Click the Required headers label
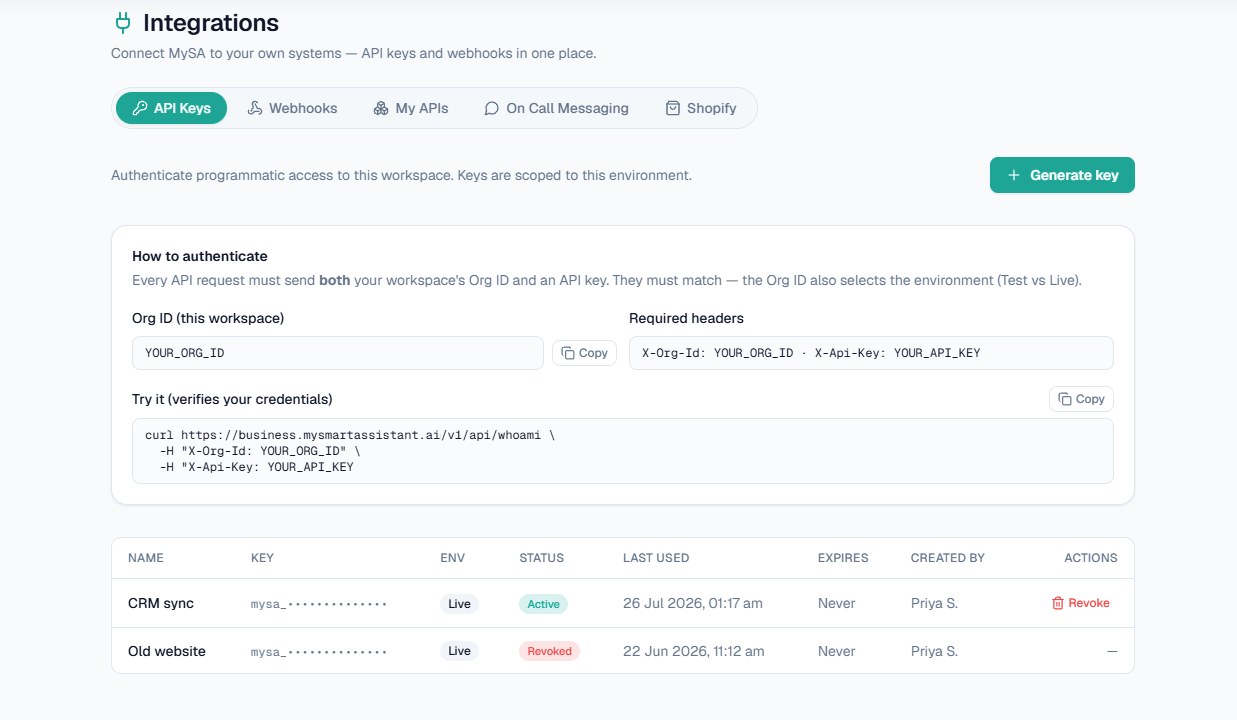This screenshot has height=720, width=1237. (x=686, y=318)
